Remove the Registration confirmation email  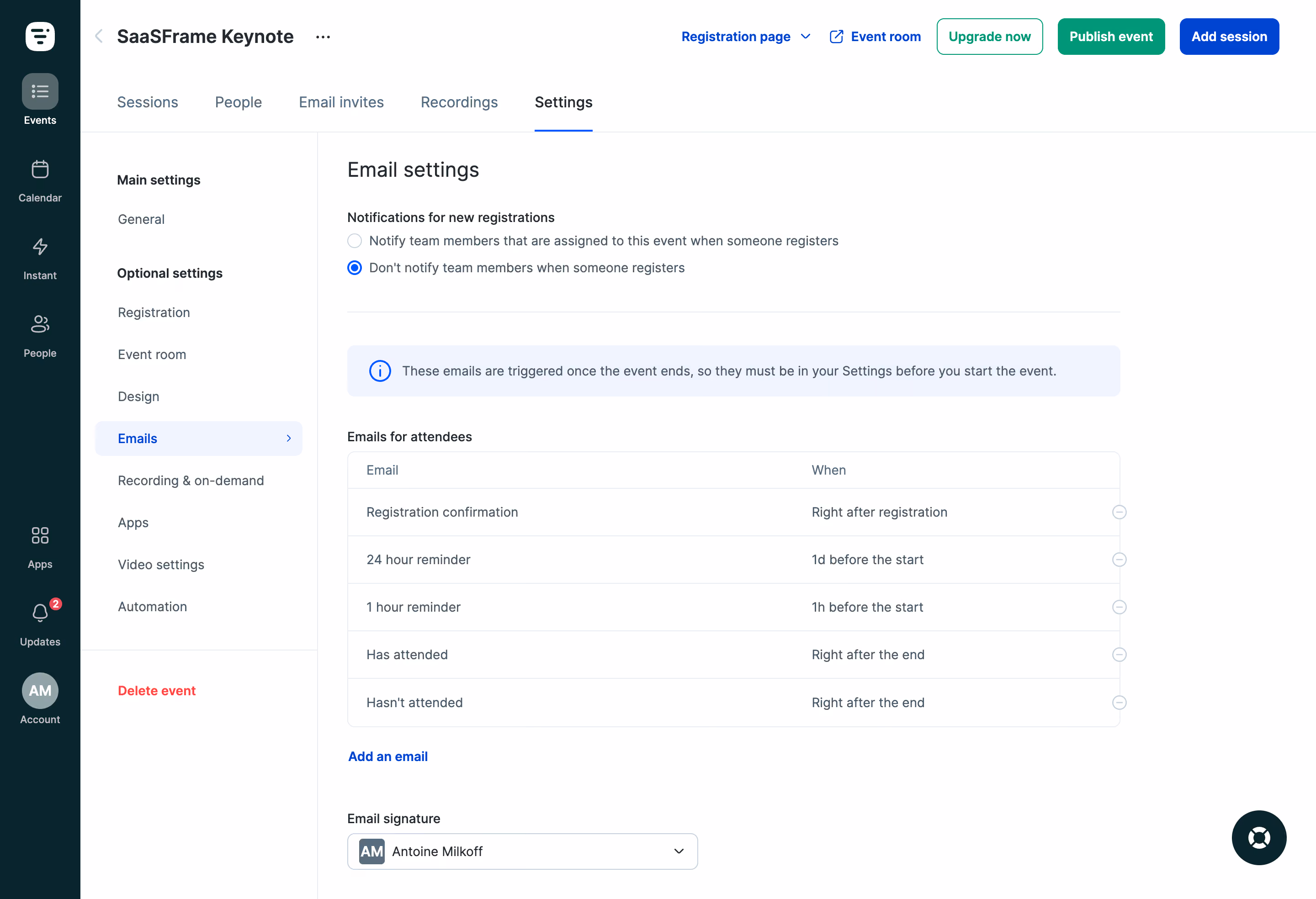click(1119, 512)
